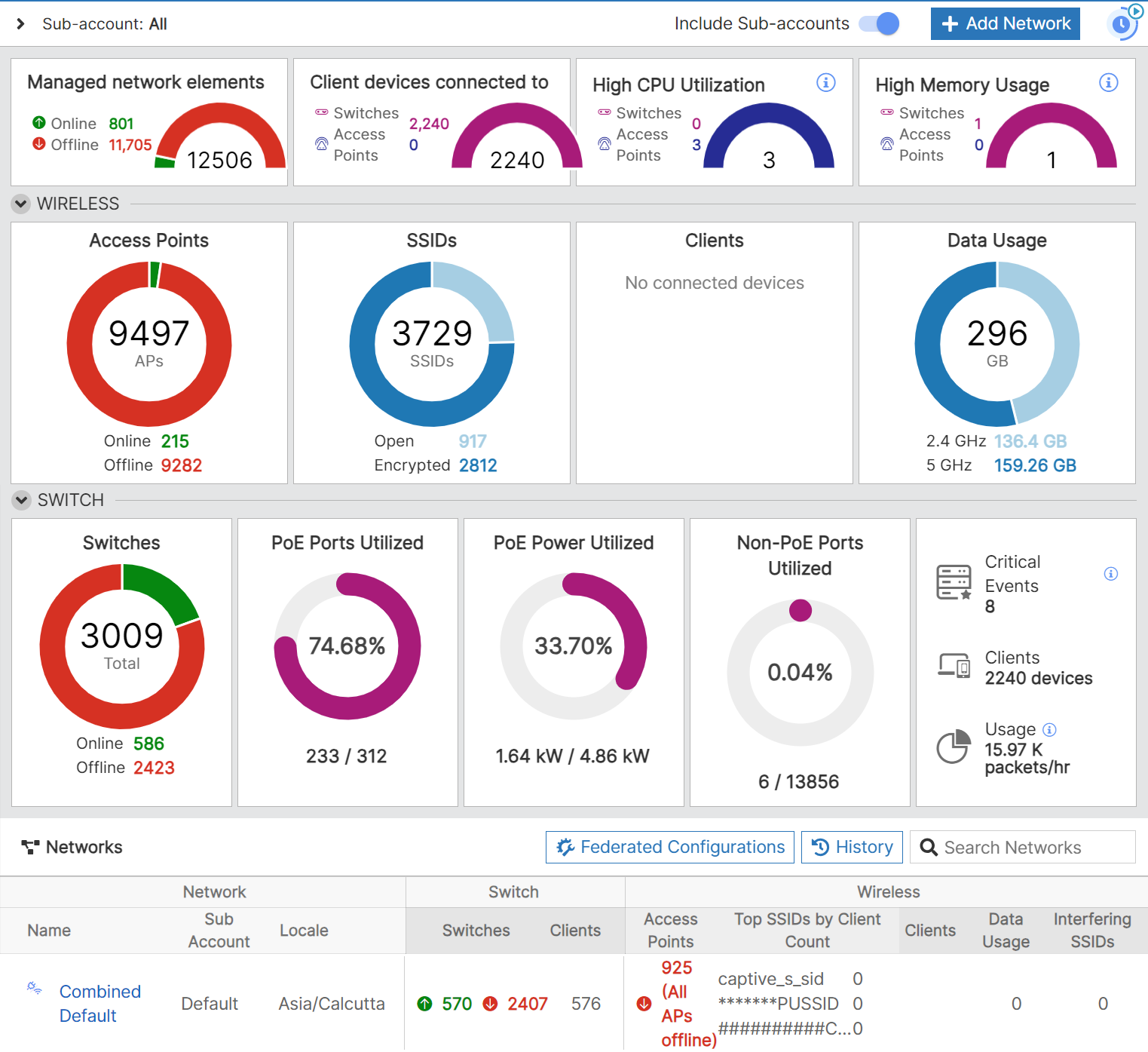Open the High Memory Usage info tooltip
1148x1052 pixels.
pyautogui.click(x=1108, y=83)
